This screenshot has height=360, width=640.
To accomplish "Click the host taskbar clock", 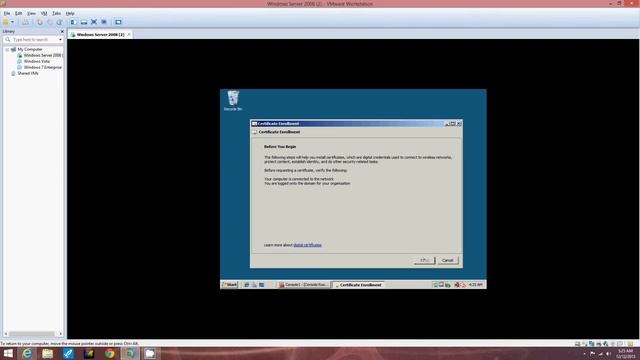I will coord(625,354).
